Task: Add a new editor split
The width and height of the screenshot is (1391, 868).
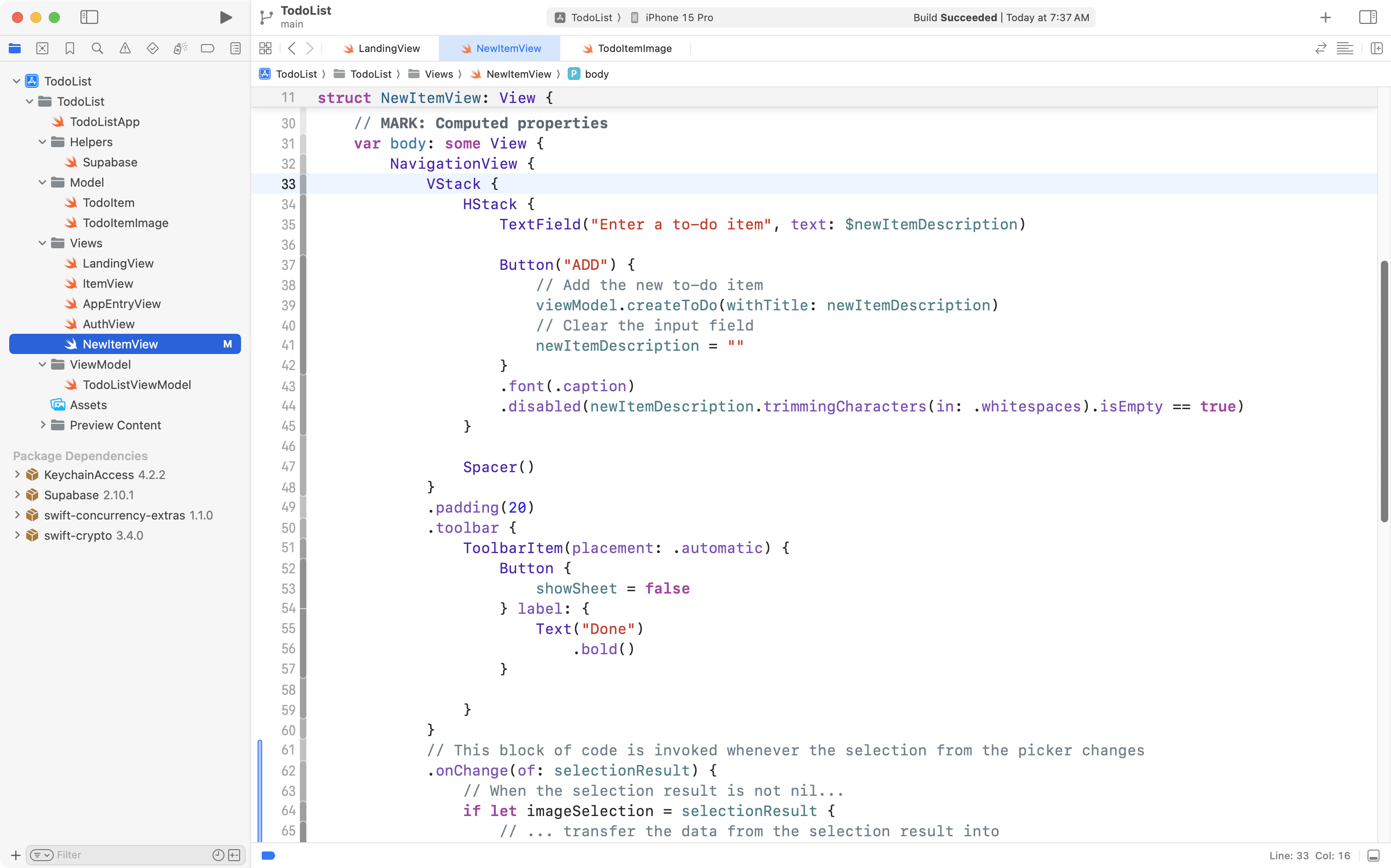Action: click(x=1377, y=48)
